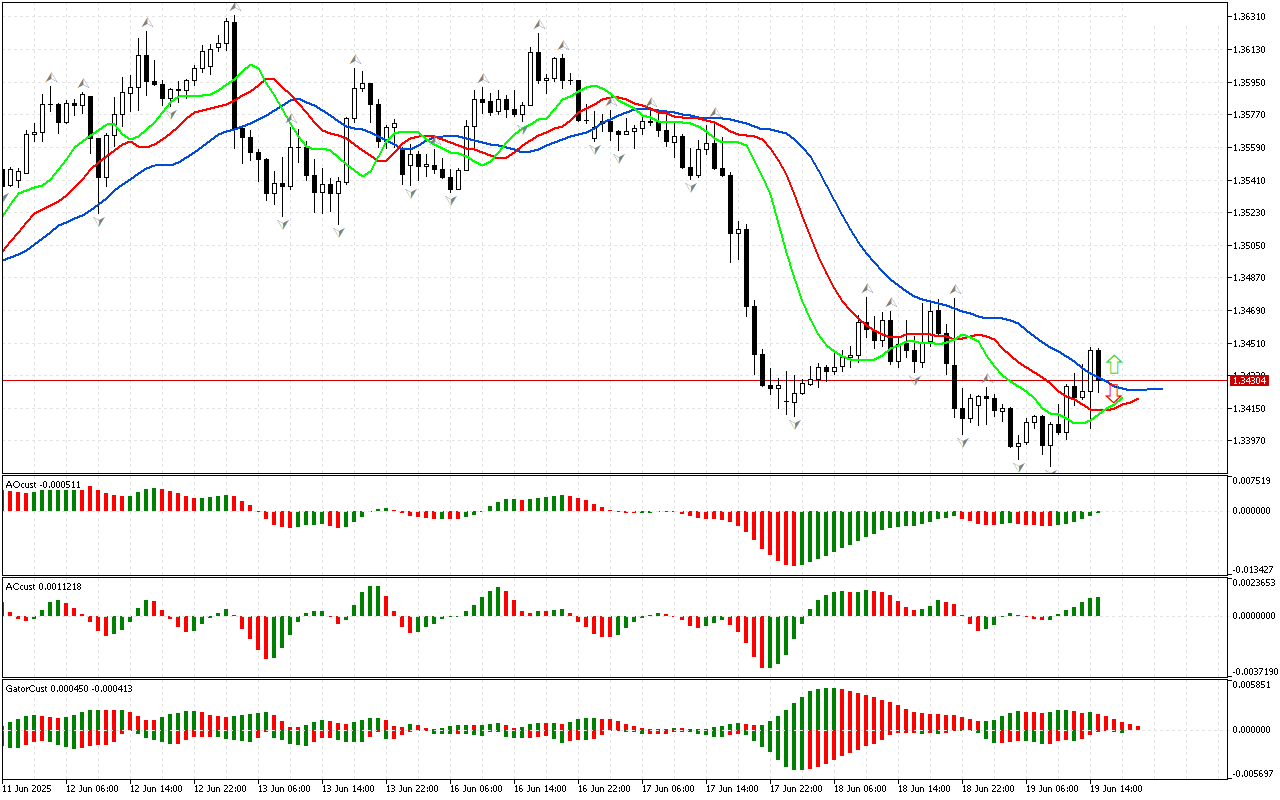Click the 16 Jun 06:00 time label

476,789
